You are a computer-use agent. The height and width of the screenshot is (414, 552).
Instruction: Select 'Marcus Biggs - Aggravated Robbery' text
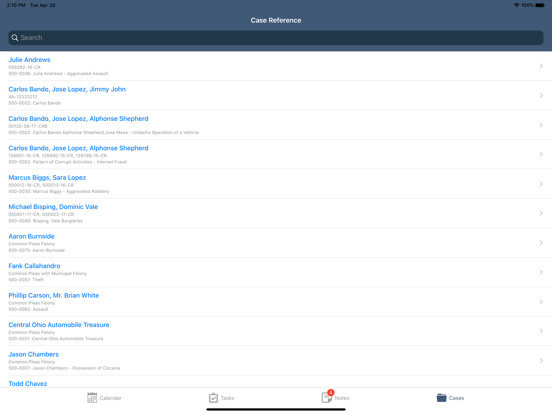(71, 192)
